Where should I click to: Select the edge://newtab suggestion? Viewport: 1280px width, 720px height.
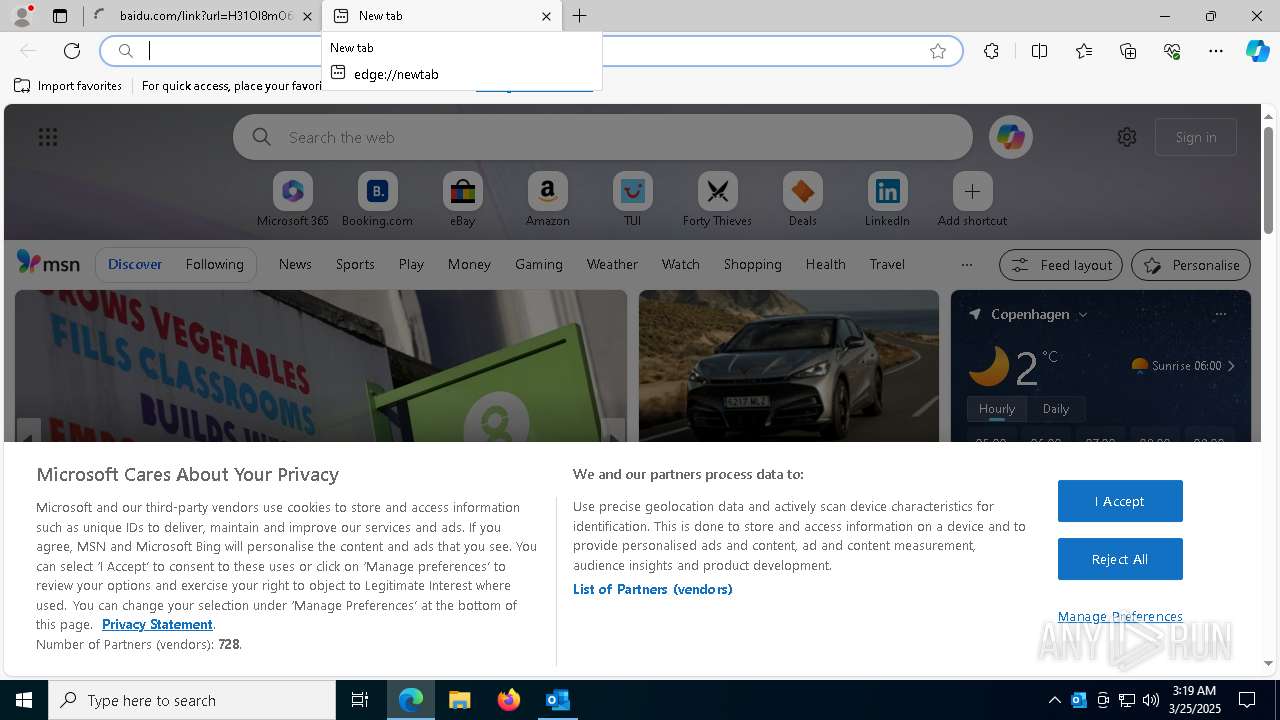click(x=462, y=74)
